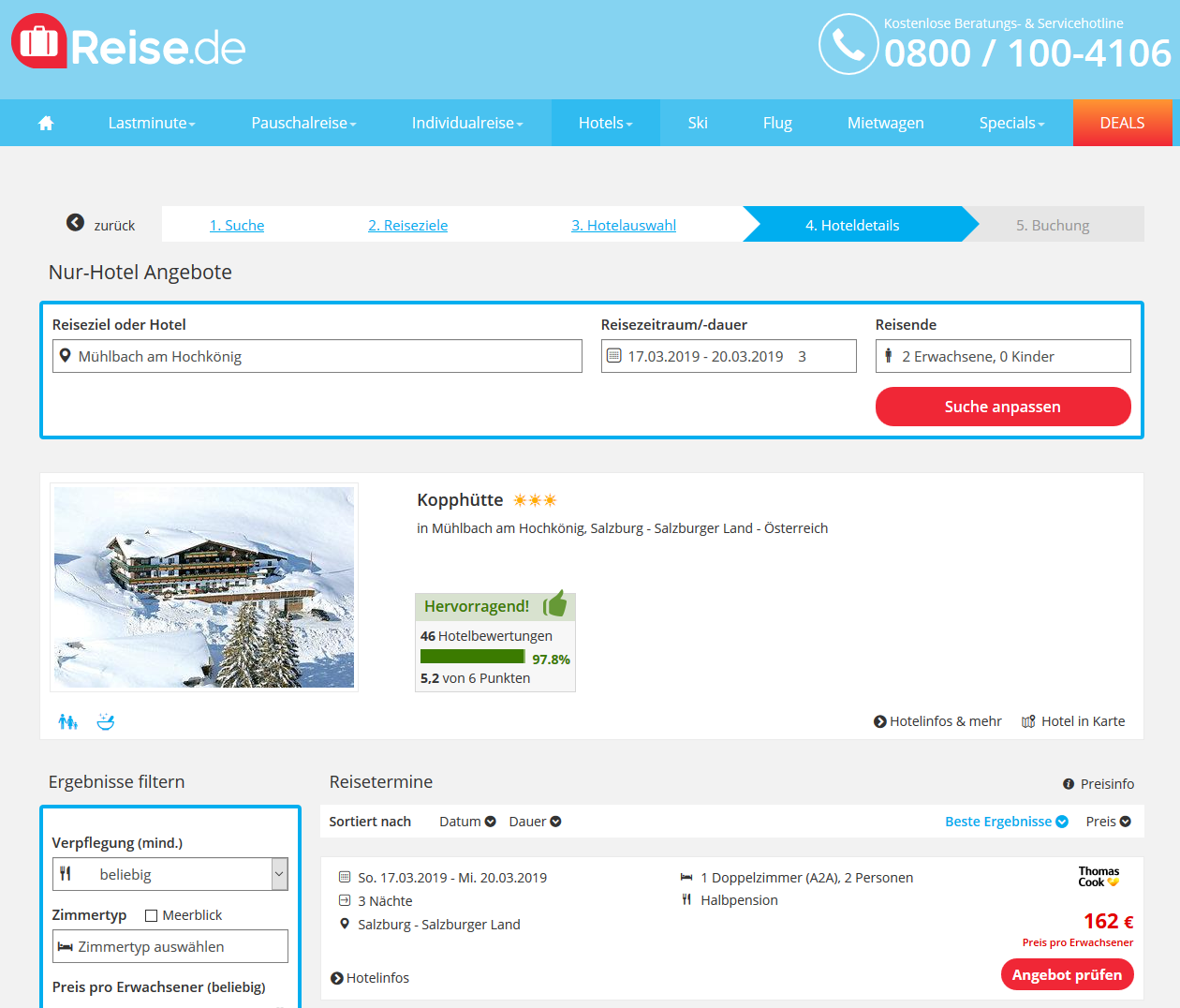Click the phone hotline icon
Viewport: 1180px width, 1008px height.
848,44
